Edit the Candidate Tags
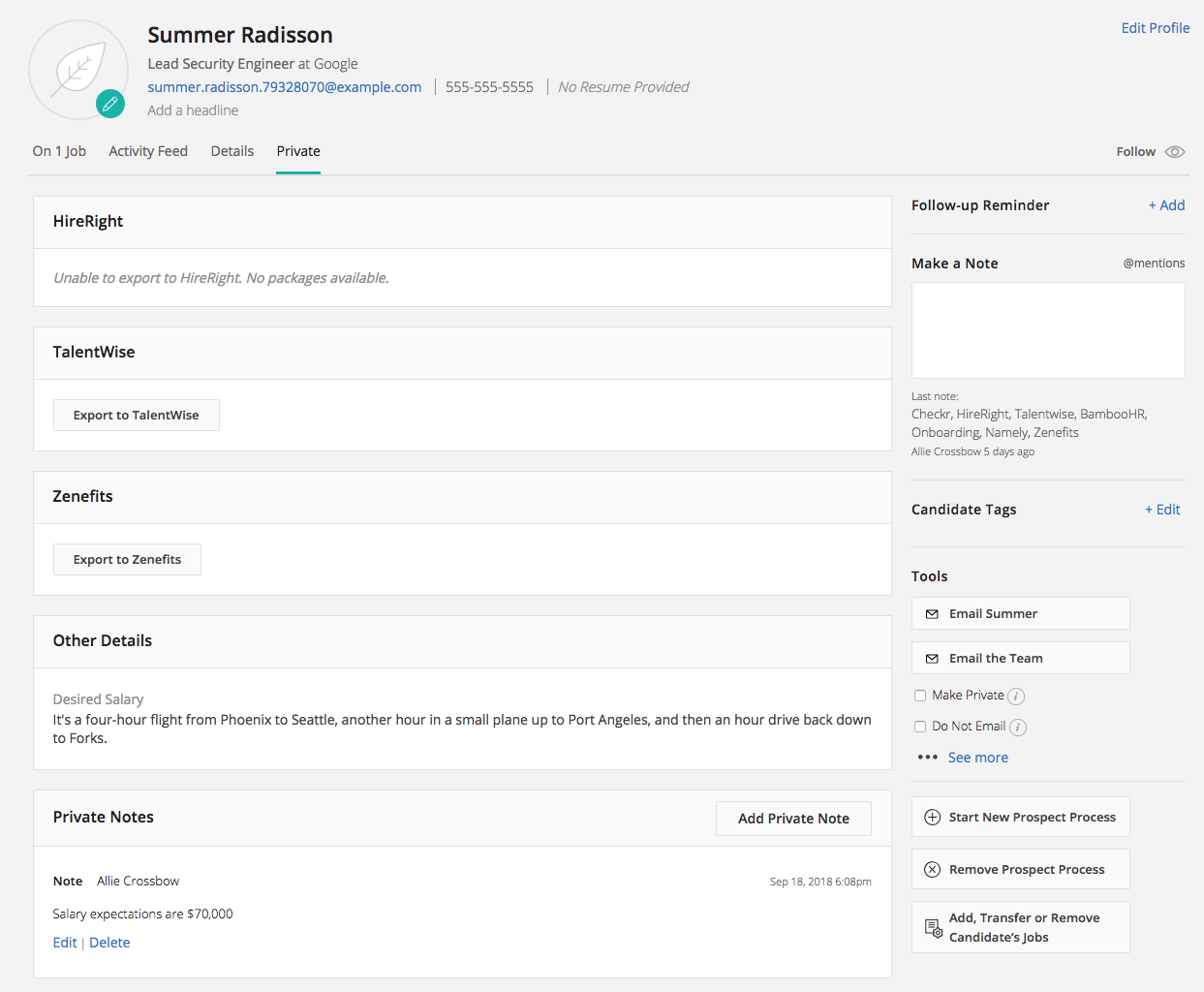 click(x=1162, y=510)
